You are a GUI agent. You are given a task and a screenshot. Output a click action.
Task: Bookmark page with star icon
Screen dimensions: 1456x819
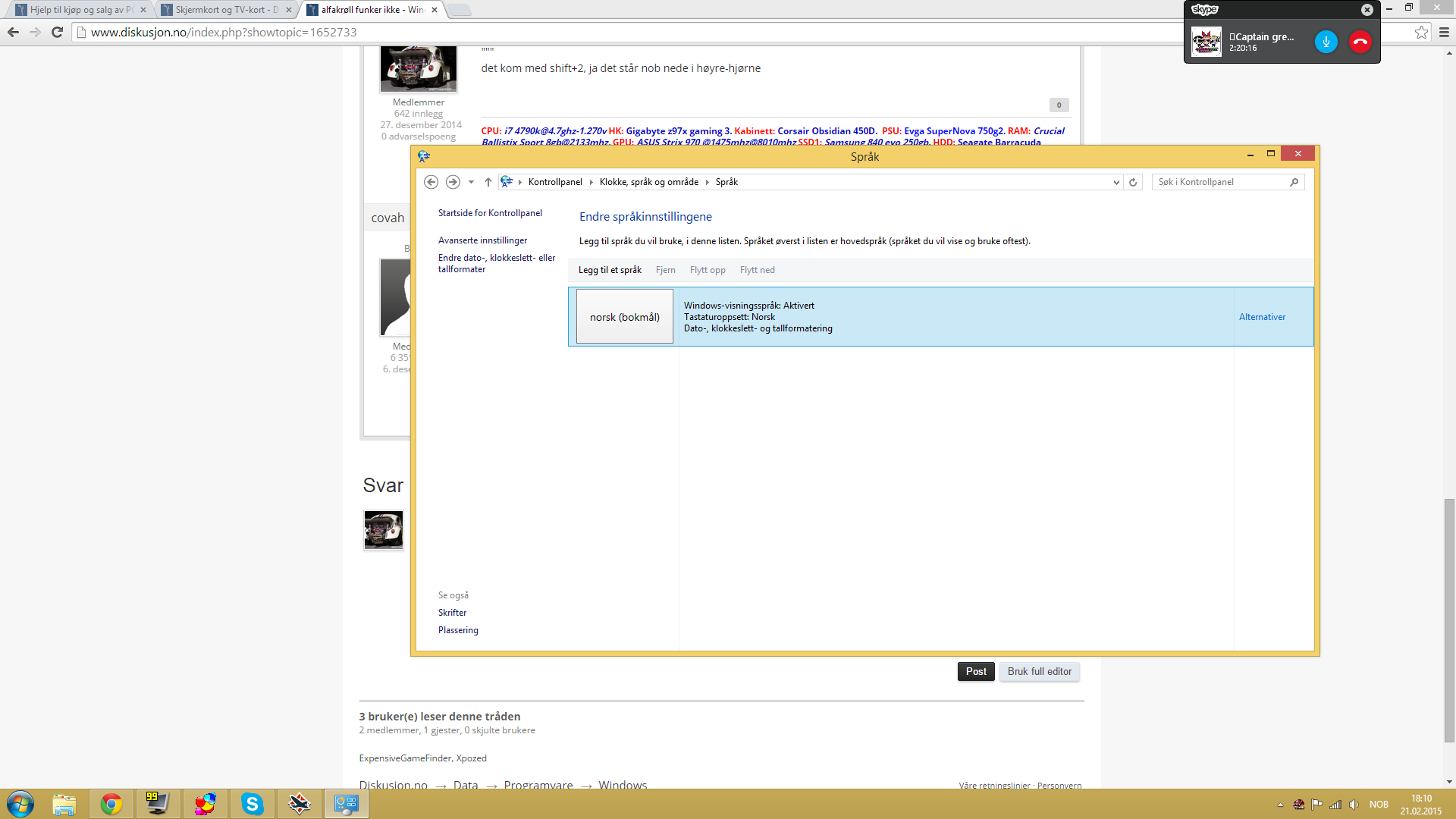tap(1421, 32)
